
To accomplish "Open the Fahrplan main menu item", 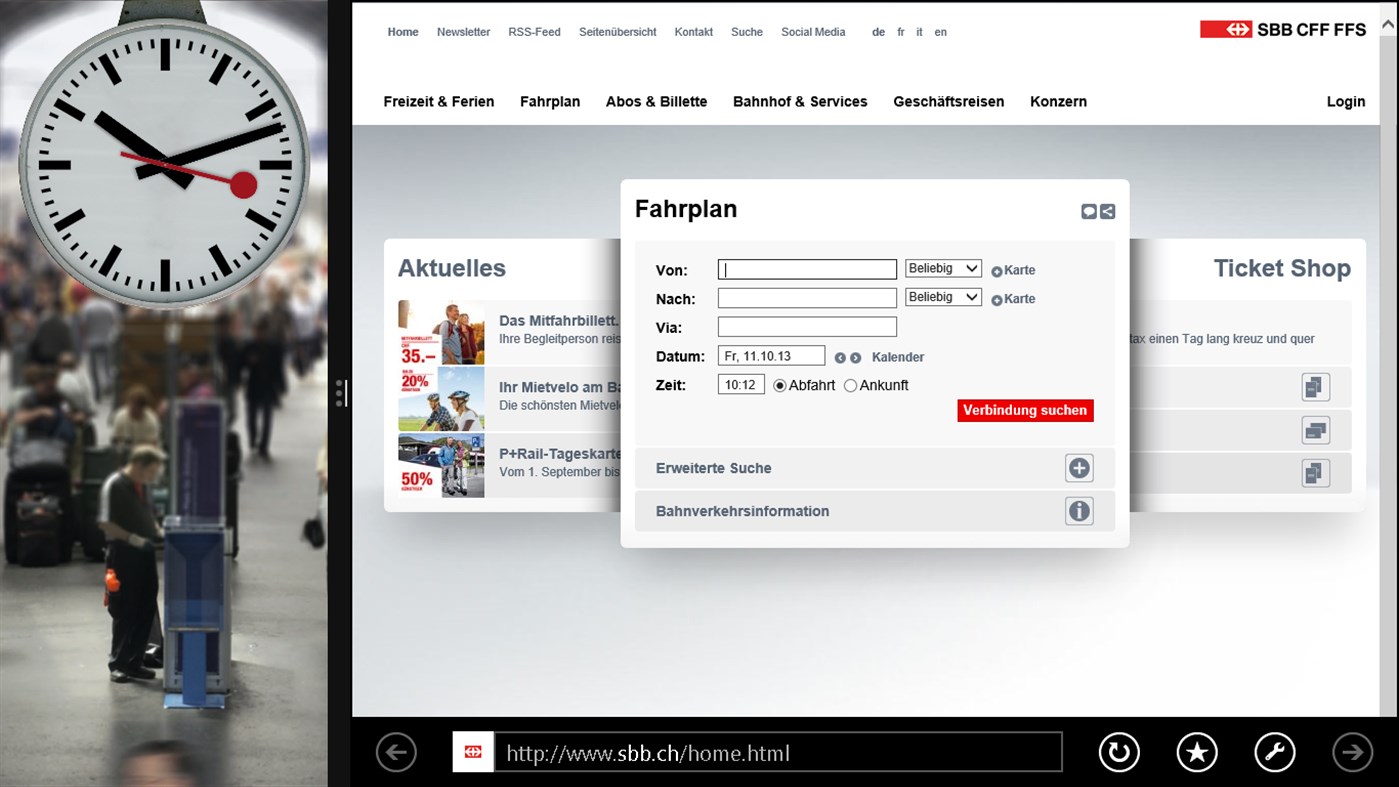I will [x=550, y=102].
